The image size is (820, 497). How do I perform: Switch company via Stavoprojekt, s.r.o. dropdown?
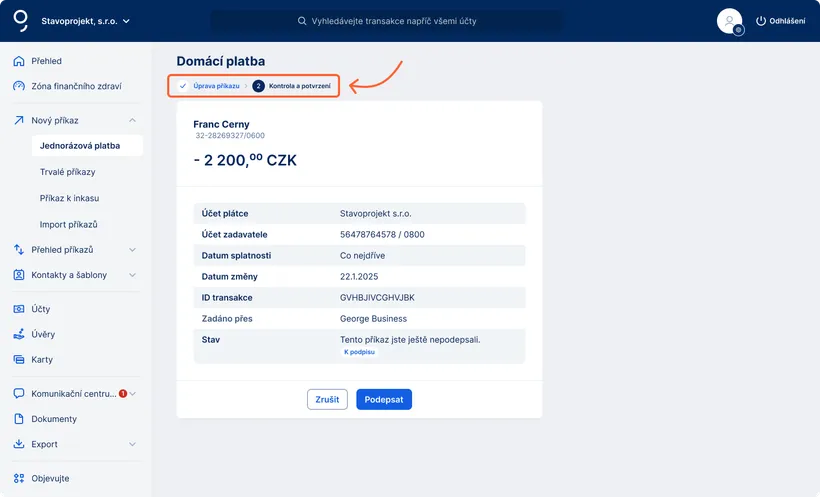86,21
